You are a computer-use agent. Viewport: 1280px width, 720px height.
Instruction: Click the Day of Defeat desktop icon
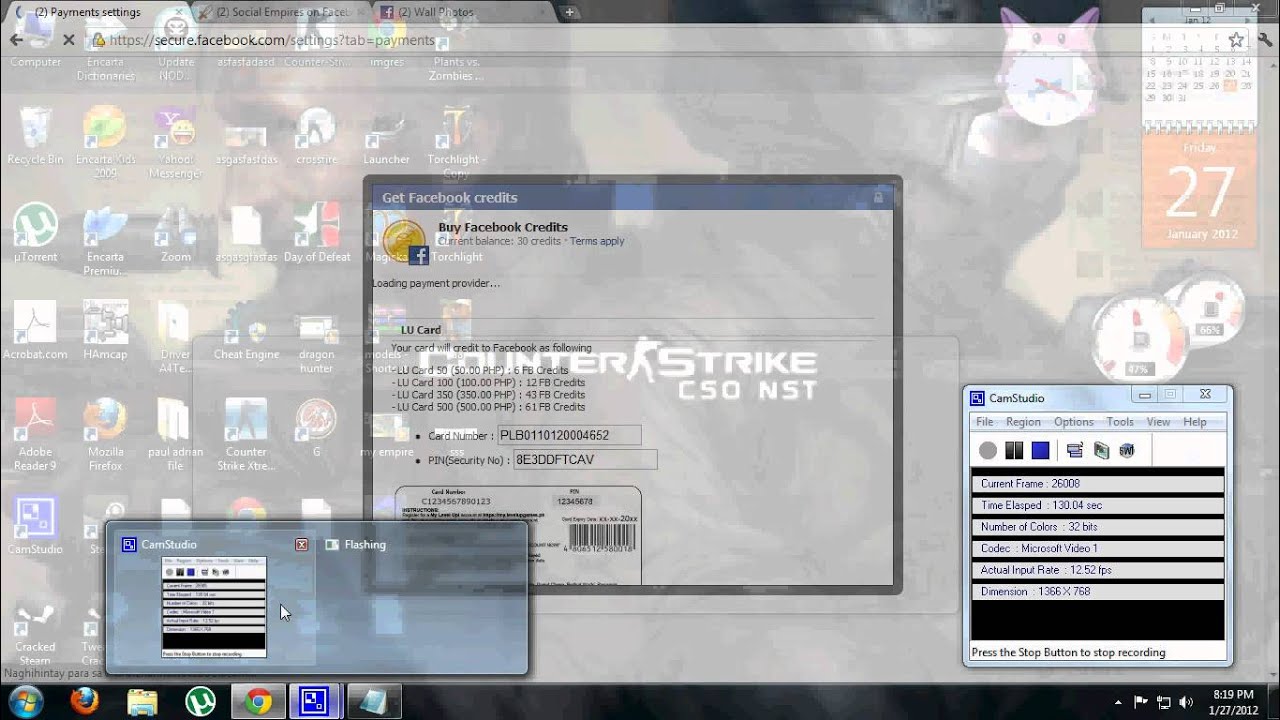click(x=317, y=234)
